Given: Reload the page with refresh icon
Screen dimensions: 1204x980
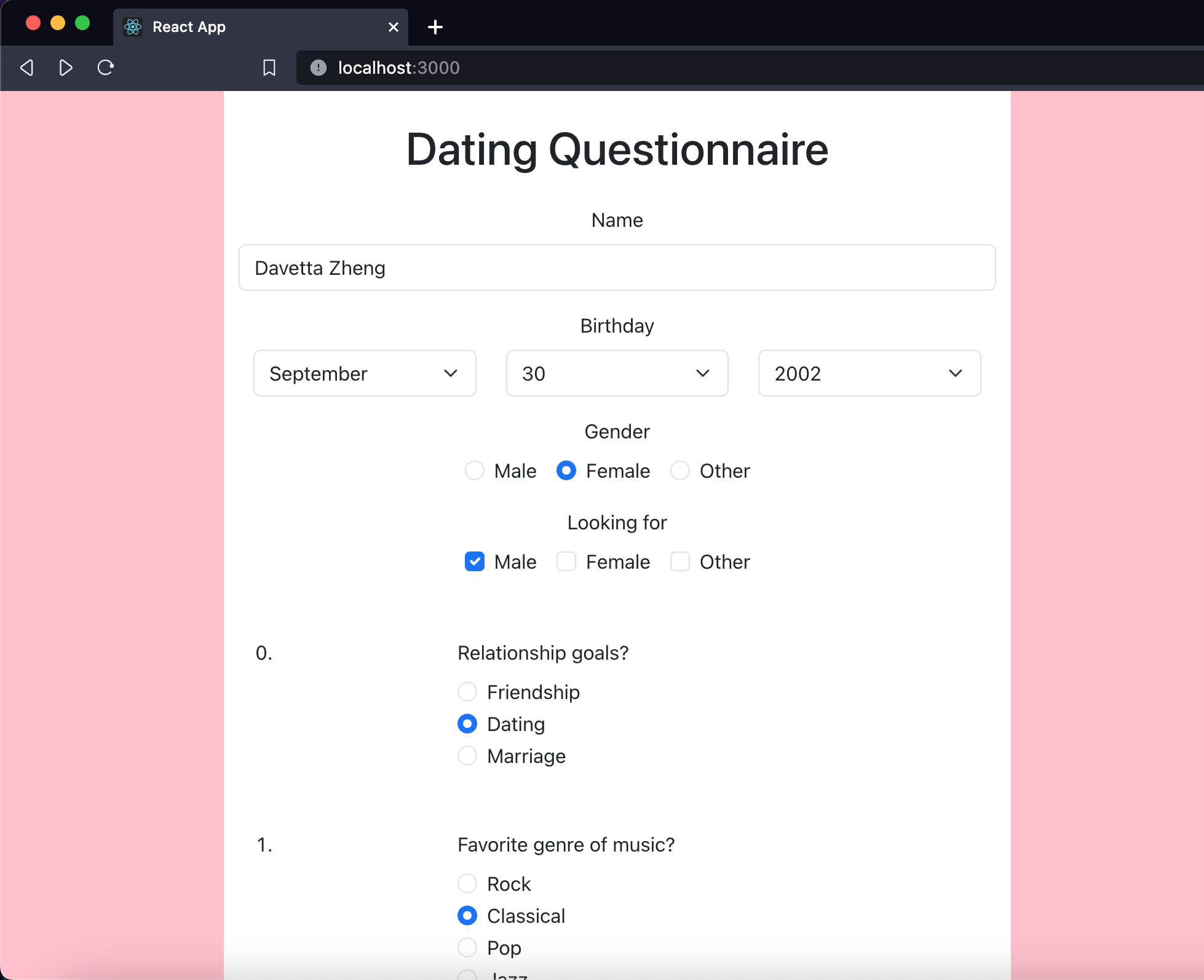Looking at the screenshot, I should point(106,68).
